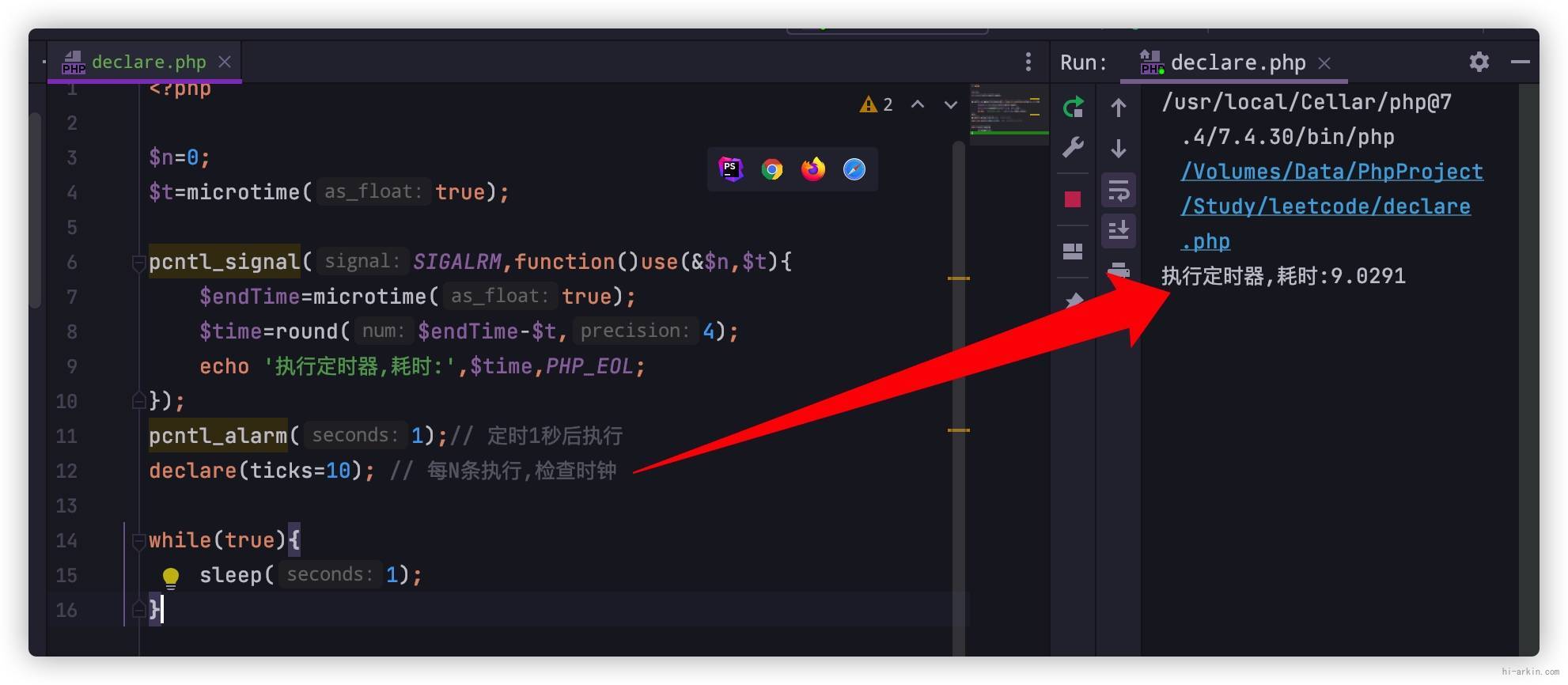1568x685 pixels.
Task: Click '/usr/local/Cellar/php@7' in the console
Action: [1306, 102]
